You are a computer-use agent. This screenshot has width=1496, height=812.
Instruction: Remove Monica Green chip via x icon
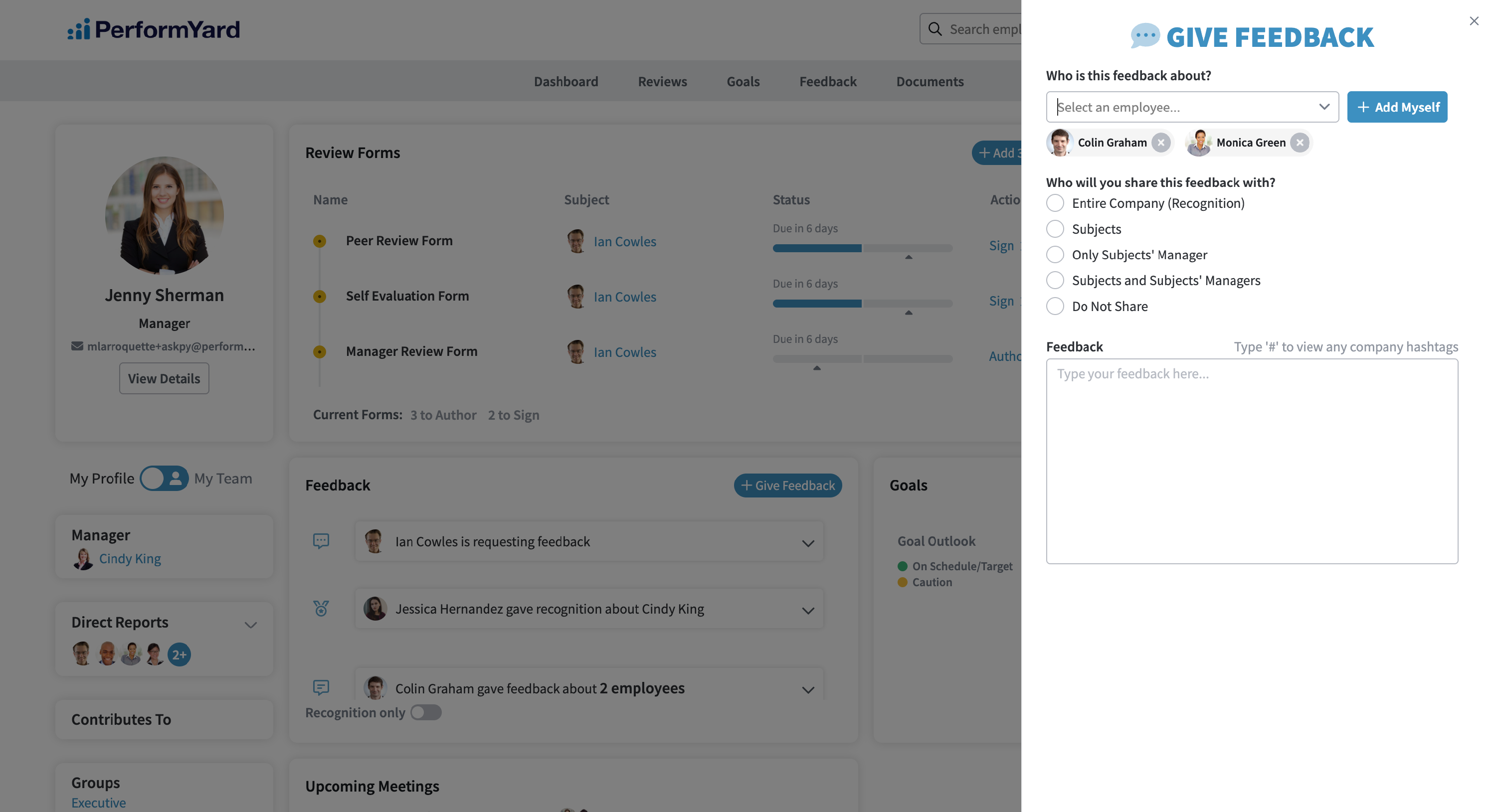pos(1299,142)
